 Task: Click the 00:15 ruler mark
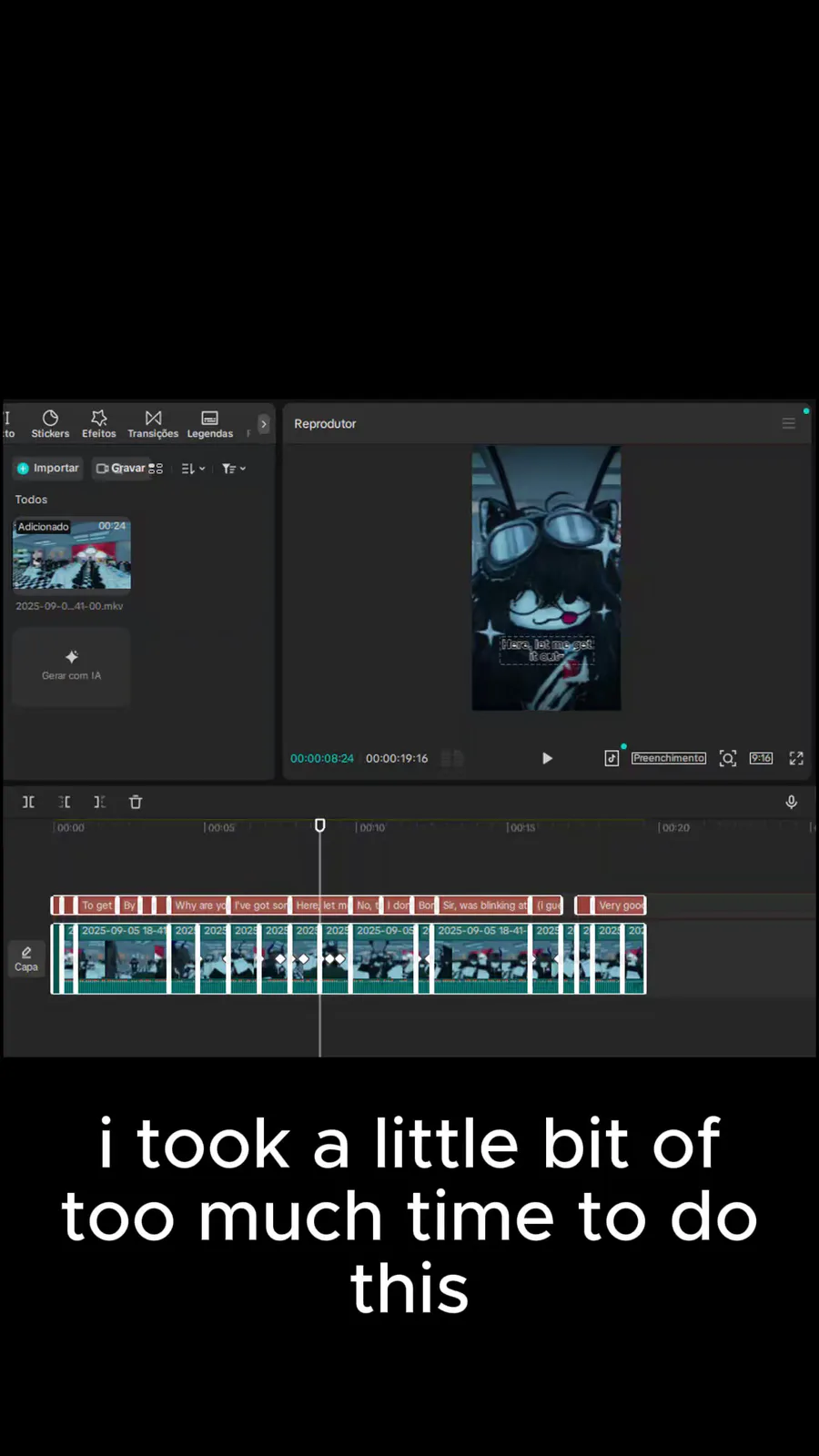point(521,827)
